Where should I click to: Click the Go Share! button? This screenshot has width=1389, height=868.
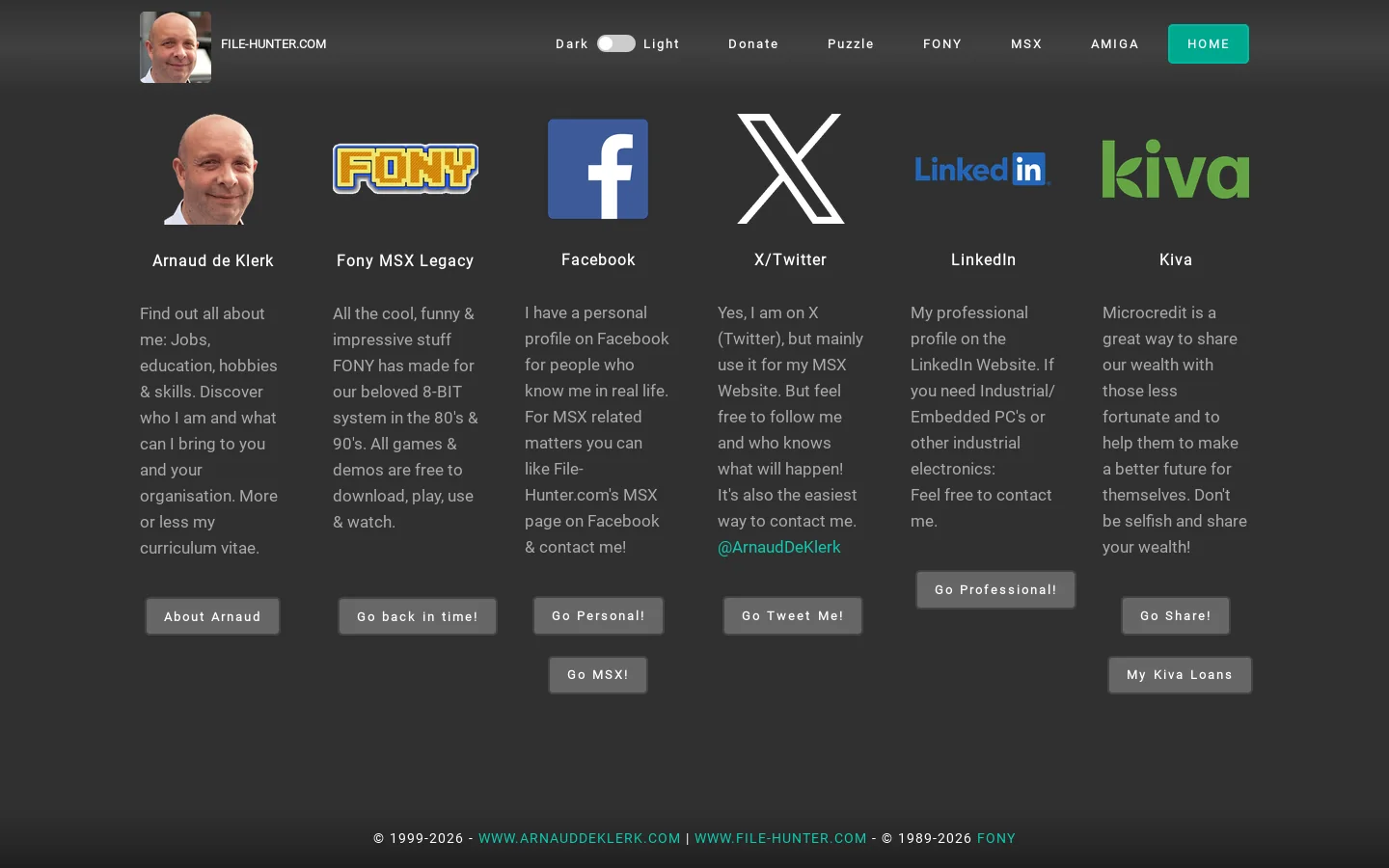[1176, 615]
